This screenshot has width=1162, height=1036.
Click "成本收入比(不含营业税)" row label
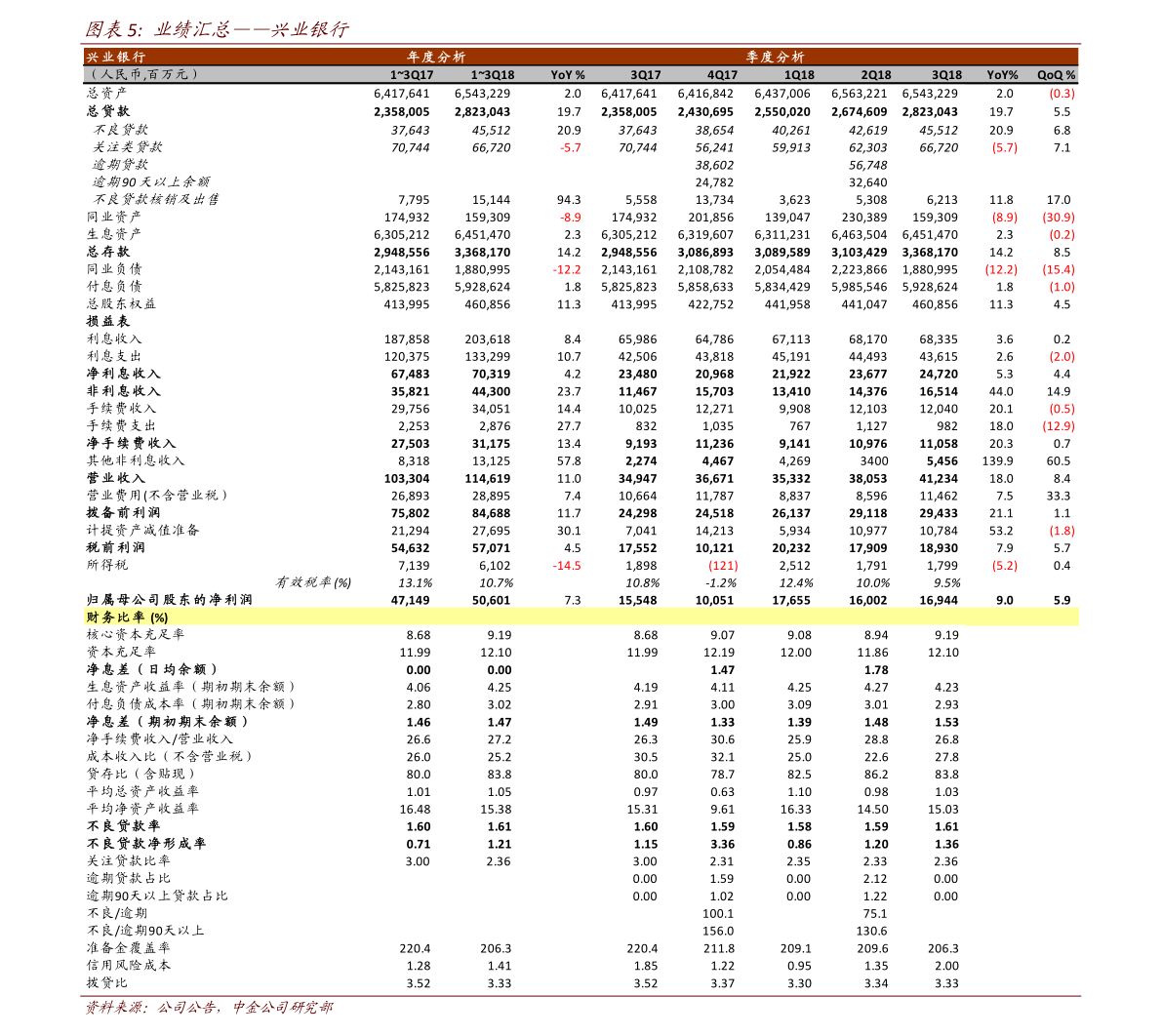pyautogui.click(x=169, y=756)
